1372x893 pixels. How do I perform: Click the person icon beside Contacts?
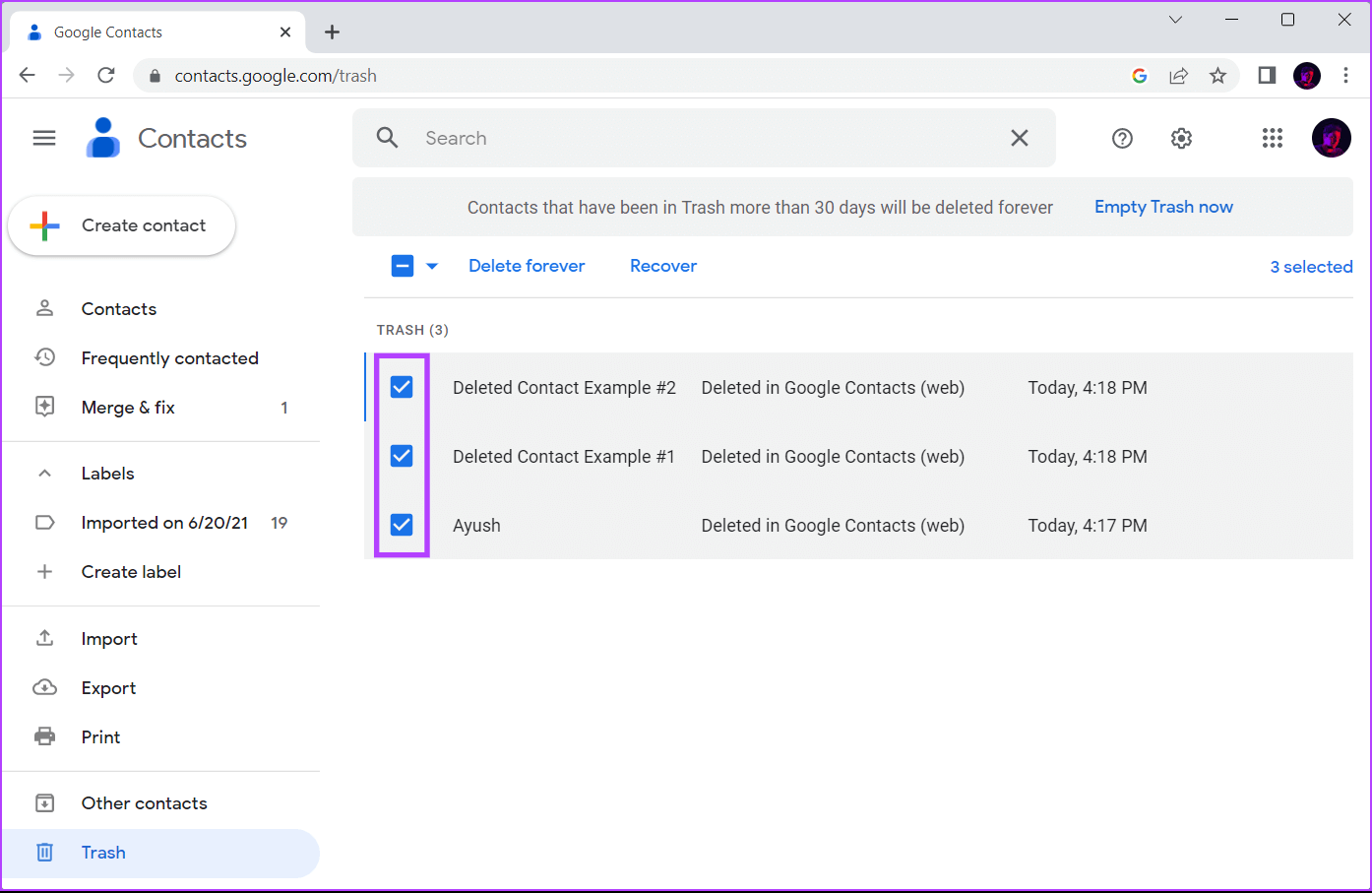point(44,308)
